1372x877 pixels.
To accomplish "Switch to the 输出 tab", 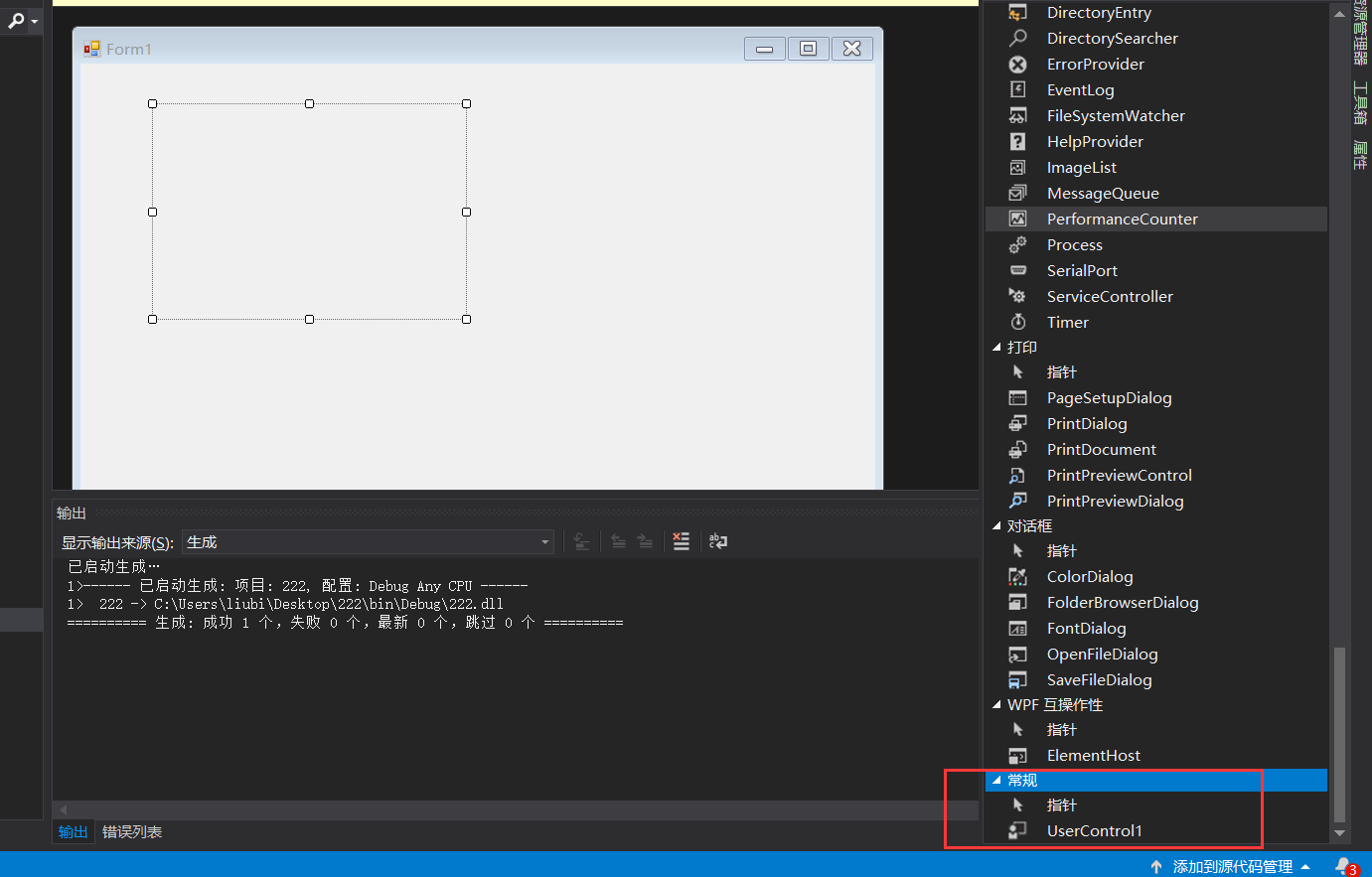I will [73, 831].
